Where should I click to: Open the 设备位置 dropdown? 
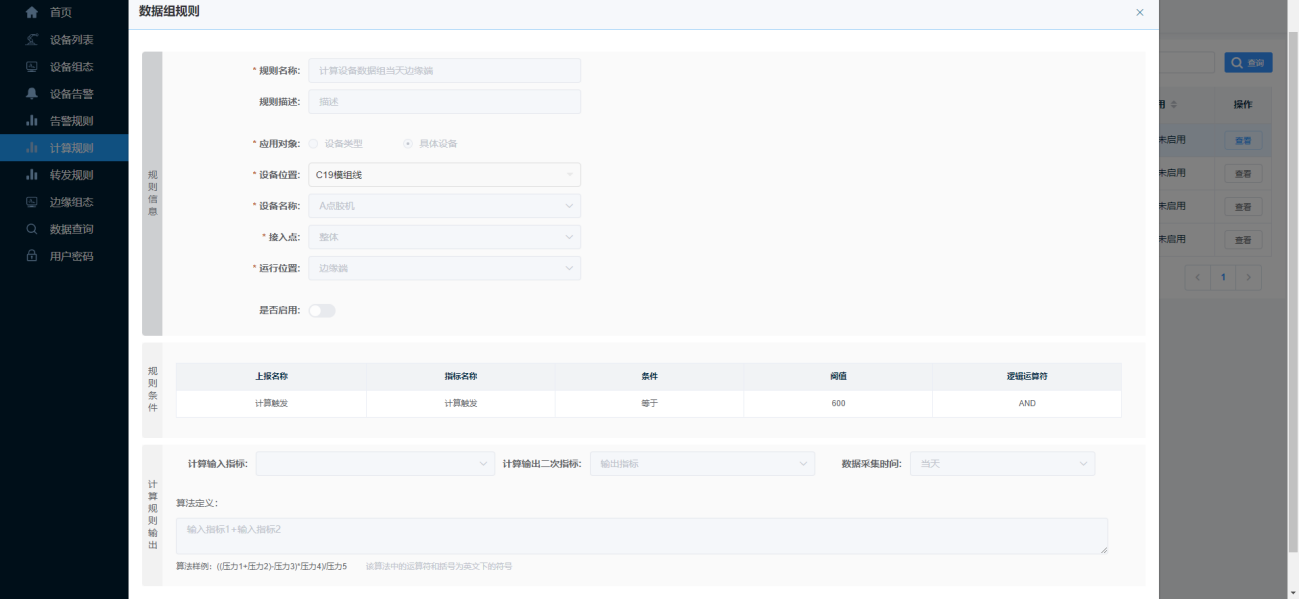(444, 175)
